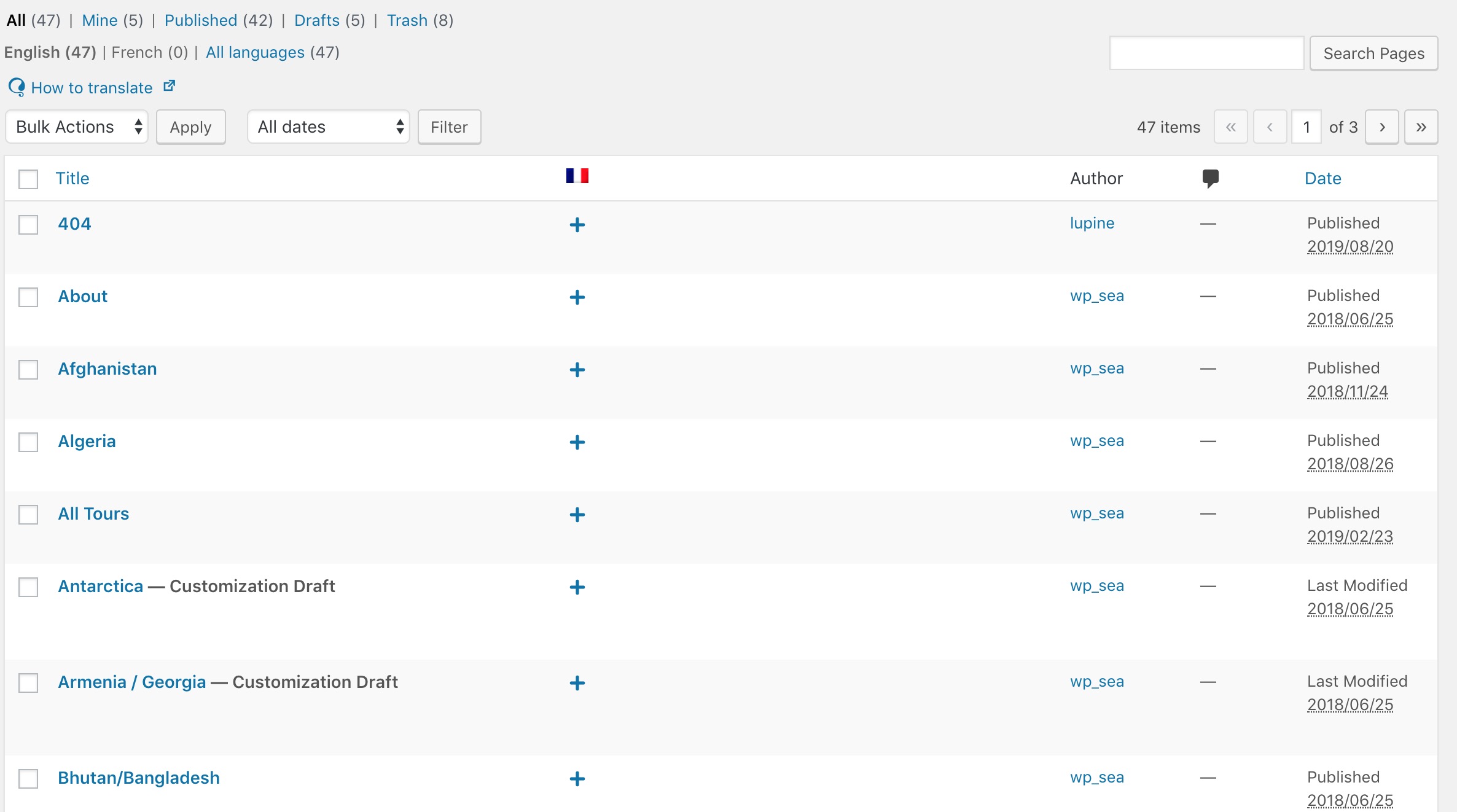The width and height of the screenshot is (1457, 812).
Task: Add French translation for All Tours
Action: point(577,515)
